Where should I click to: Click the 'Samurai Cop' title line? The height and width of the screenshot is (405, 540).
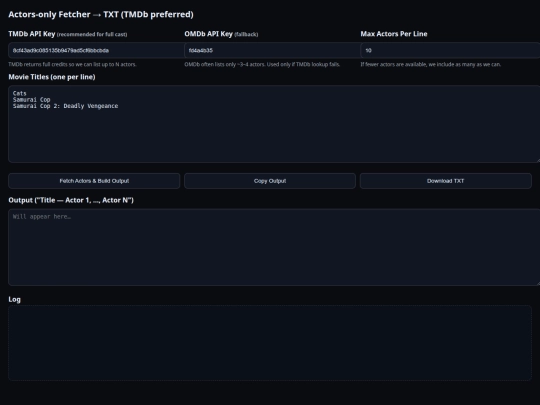tap(31, 100)
